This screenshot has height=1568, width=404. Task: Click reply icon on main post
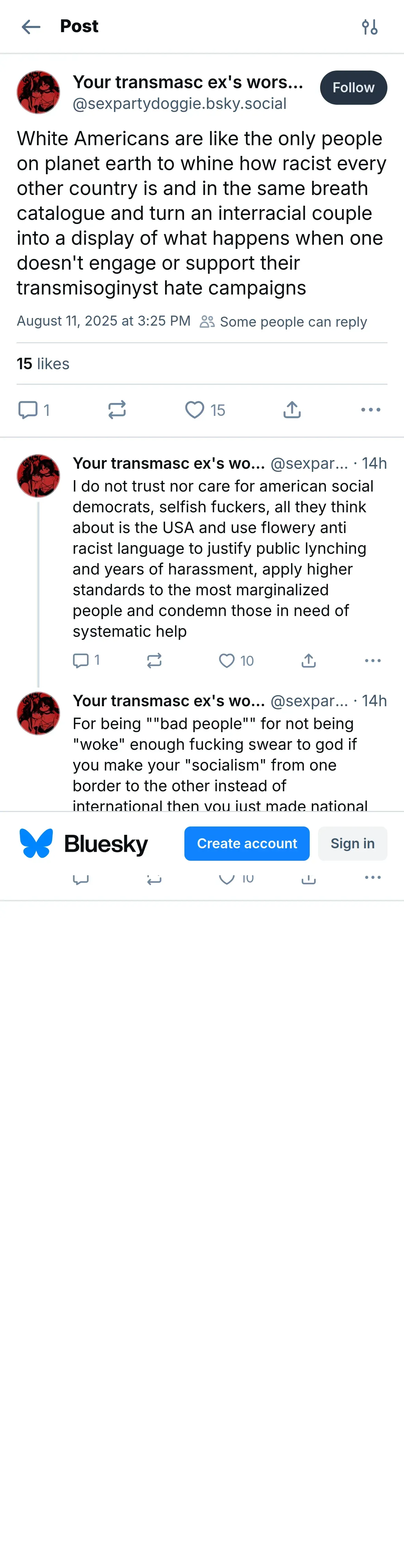click(28, 410)
